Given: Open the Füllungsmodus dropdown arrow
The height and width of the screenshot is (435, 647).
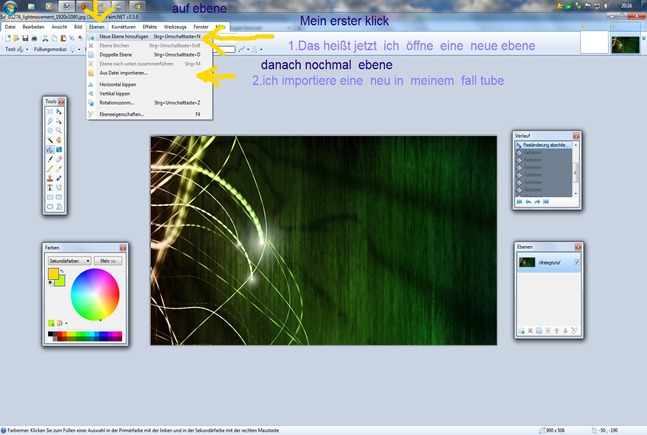Looking at the screenshot, I should (79, 49).
